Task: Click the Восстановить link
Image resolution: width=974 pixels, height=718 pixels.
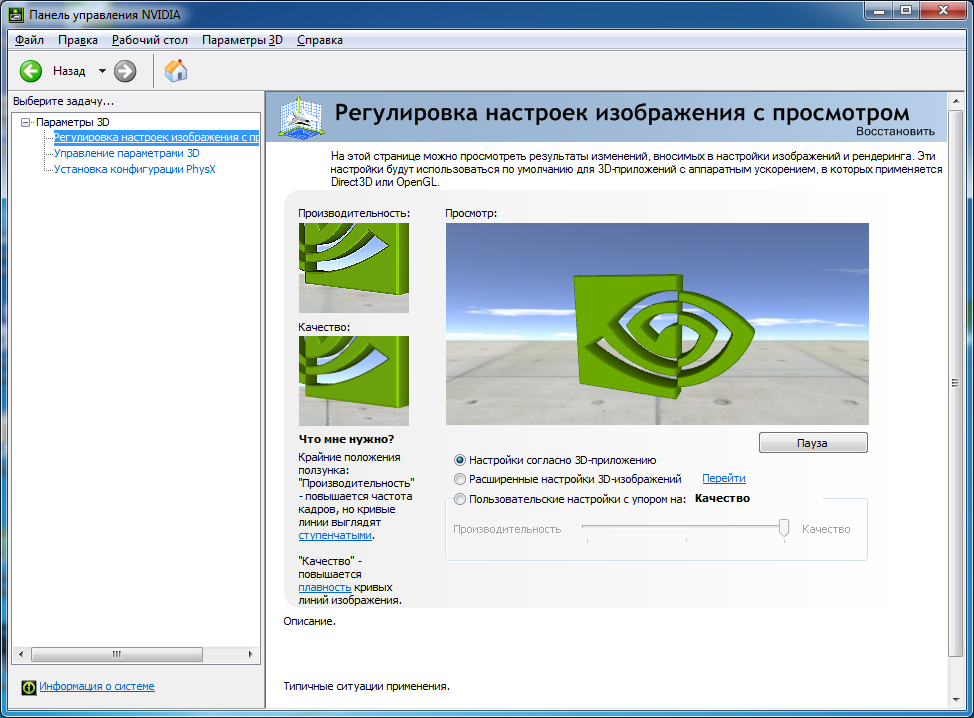Action: [895, 131]
